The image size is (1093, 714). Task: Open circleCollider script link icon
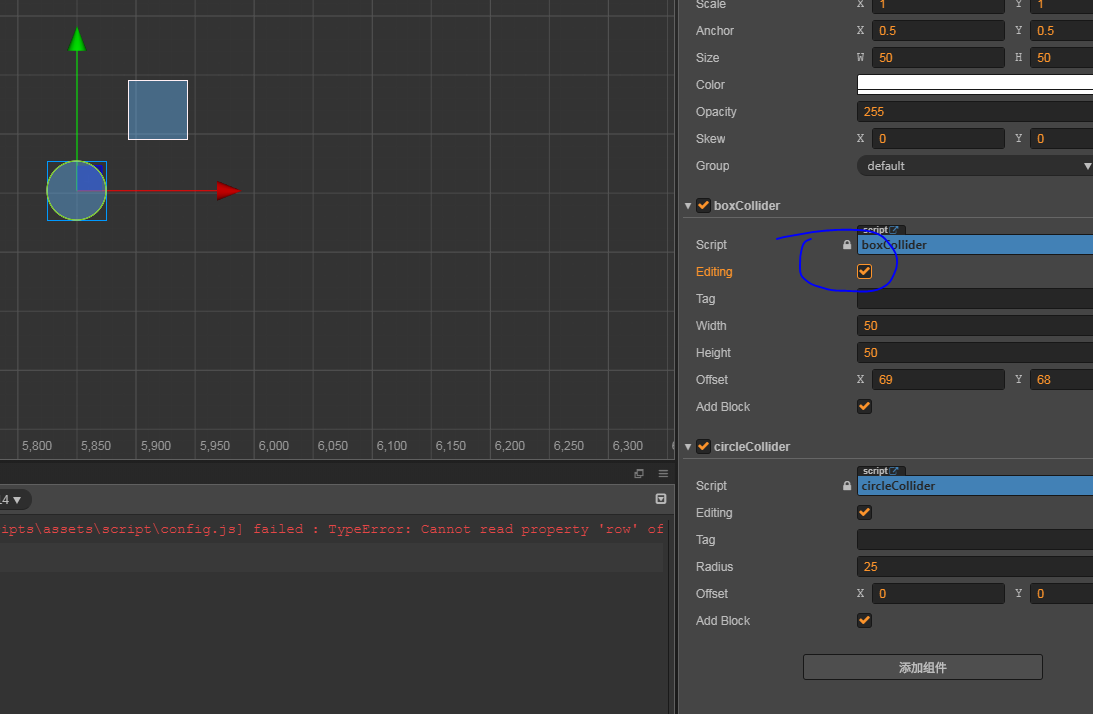tap(894, 471)
